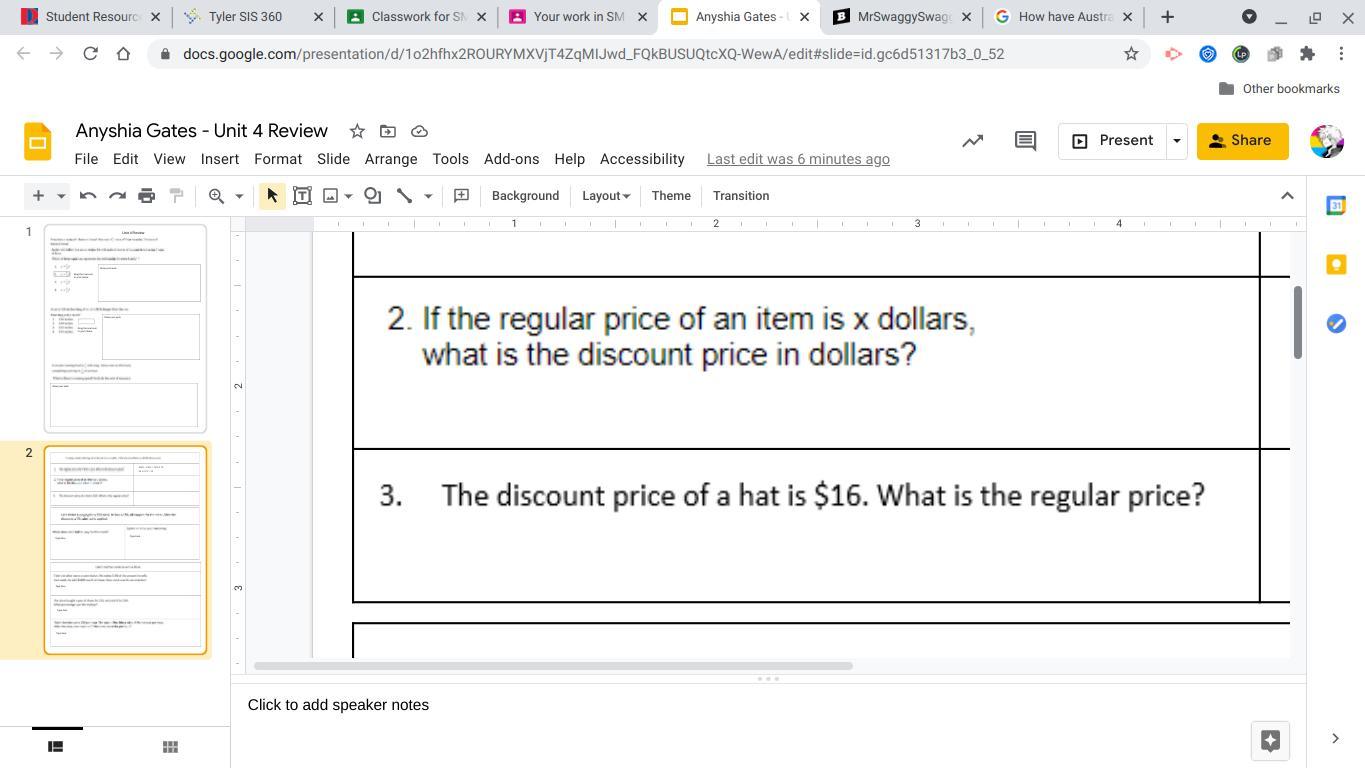This screenshot has width=1365, height=768.
Task: Select the Shape tool
Action: (x=373, y=196)
